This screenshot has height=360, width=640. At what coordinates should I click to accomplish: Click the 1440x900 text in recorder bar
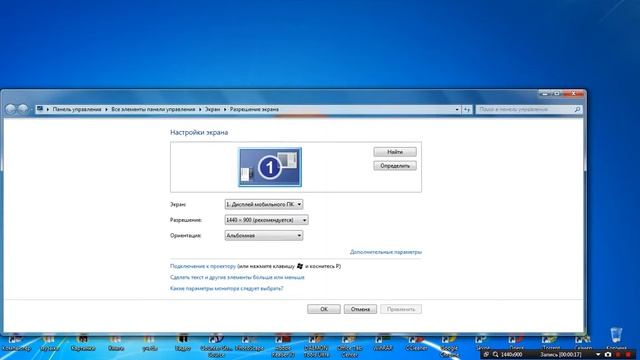pyautogui.click(x=511, y=355)
